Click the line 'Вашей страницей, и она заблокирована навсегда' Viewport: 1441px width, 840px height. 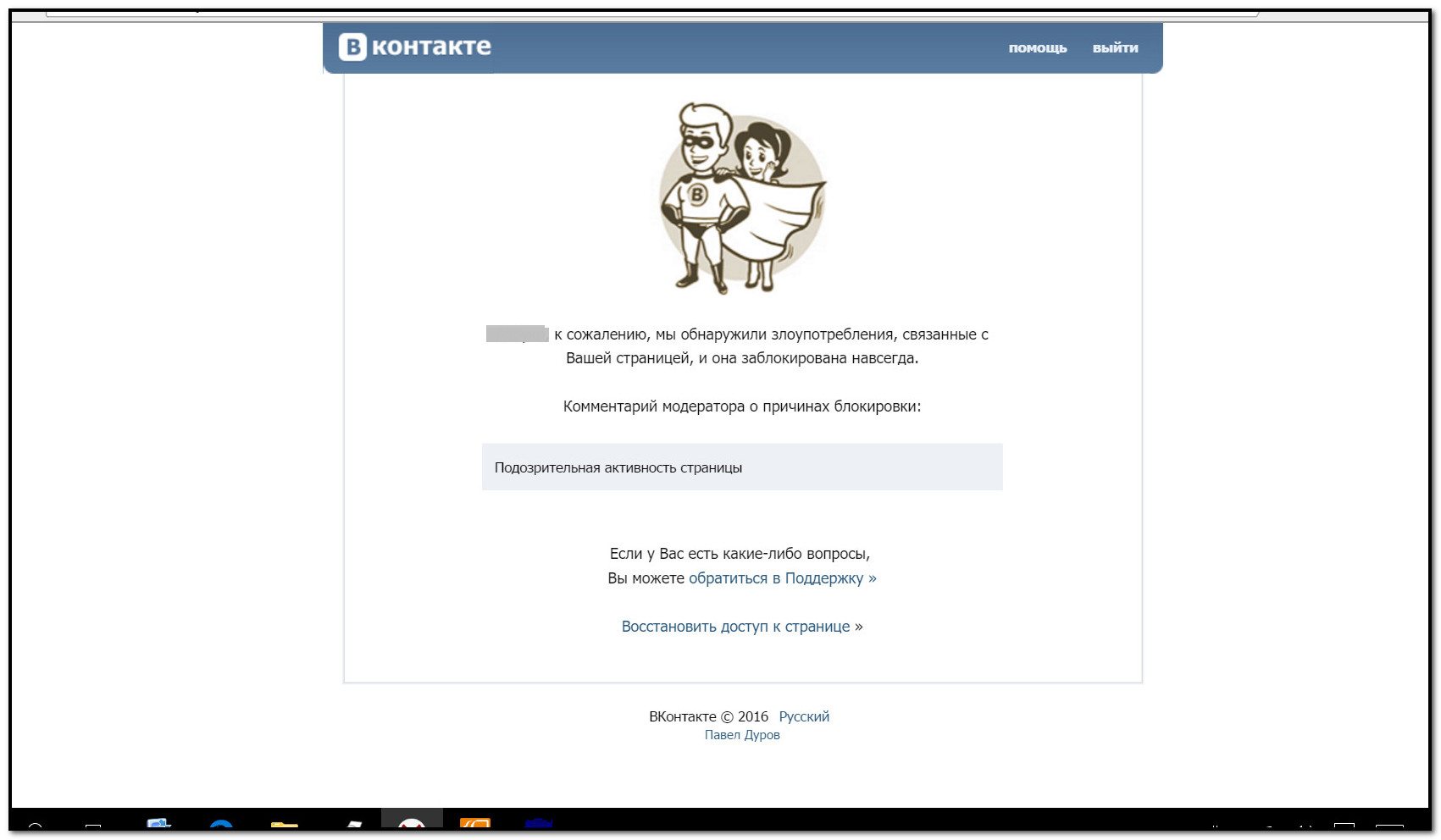[x=742, y=358]
